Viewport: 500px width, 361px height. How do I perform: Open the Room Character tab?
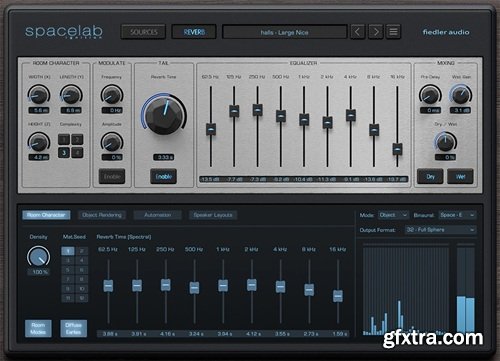tap(46, 215)
